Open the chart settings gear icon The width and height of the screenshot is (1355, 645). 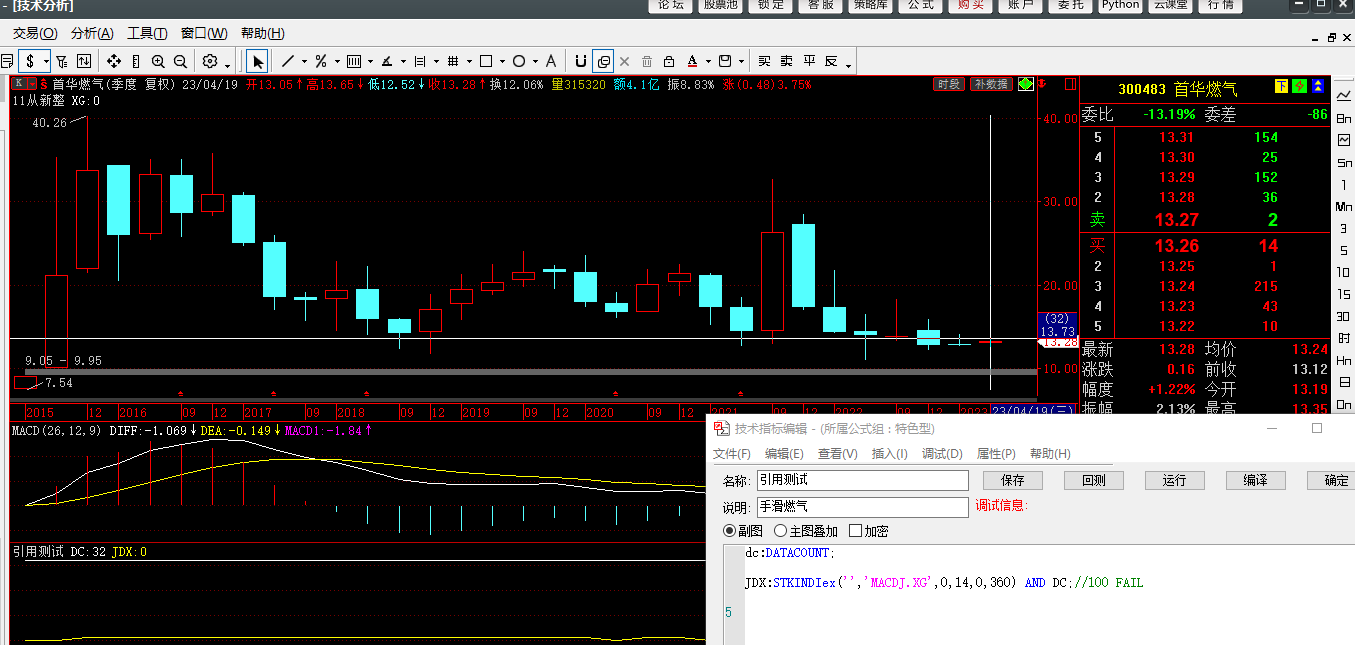pyautogui.click(x=210, y=61)
